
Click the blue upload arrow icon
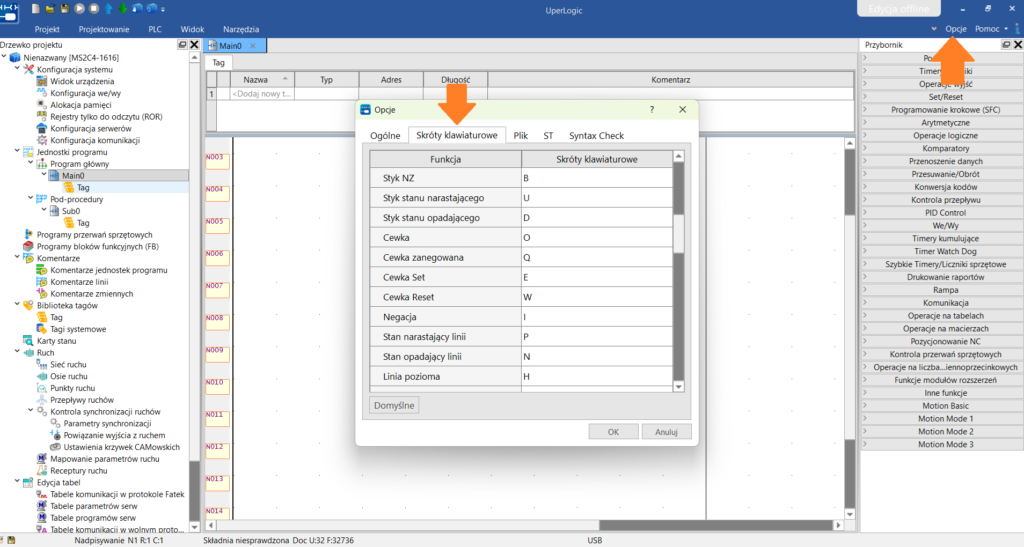(x=108, y=8)
